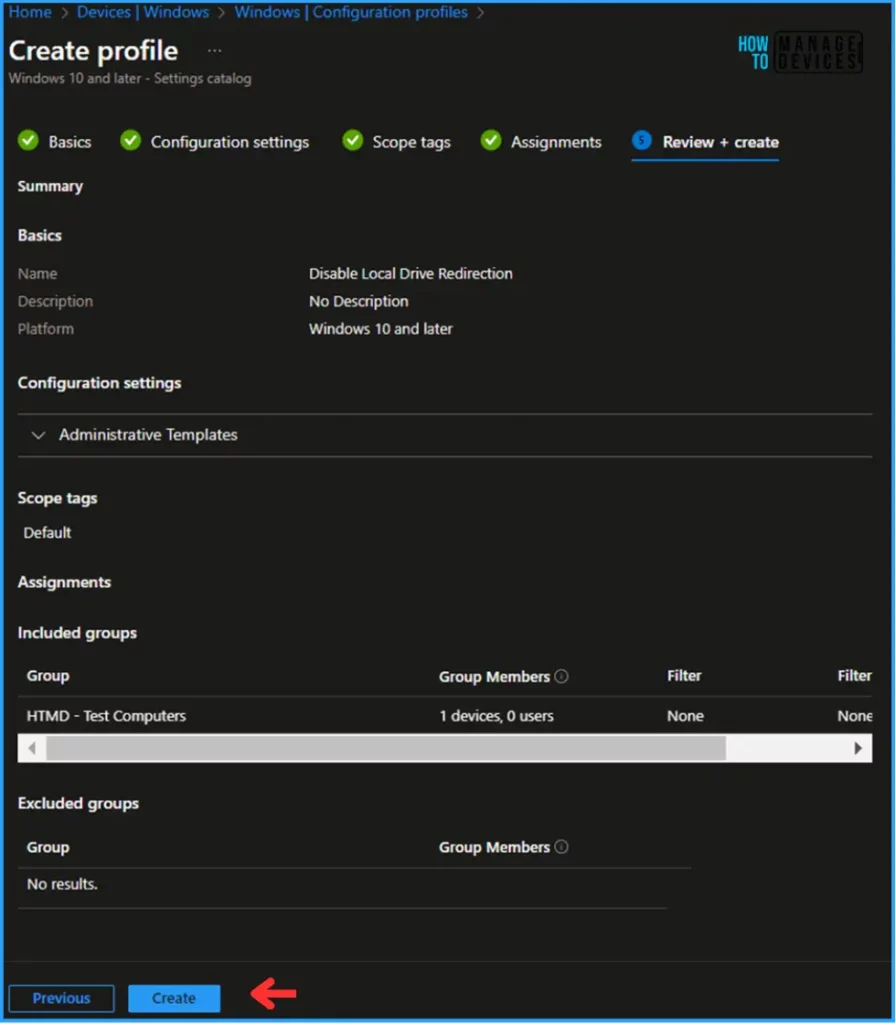This screenshot has height=1024, width=896.
Task: Click first 'None' filter cell
Action: [685, 716]
